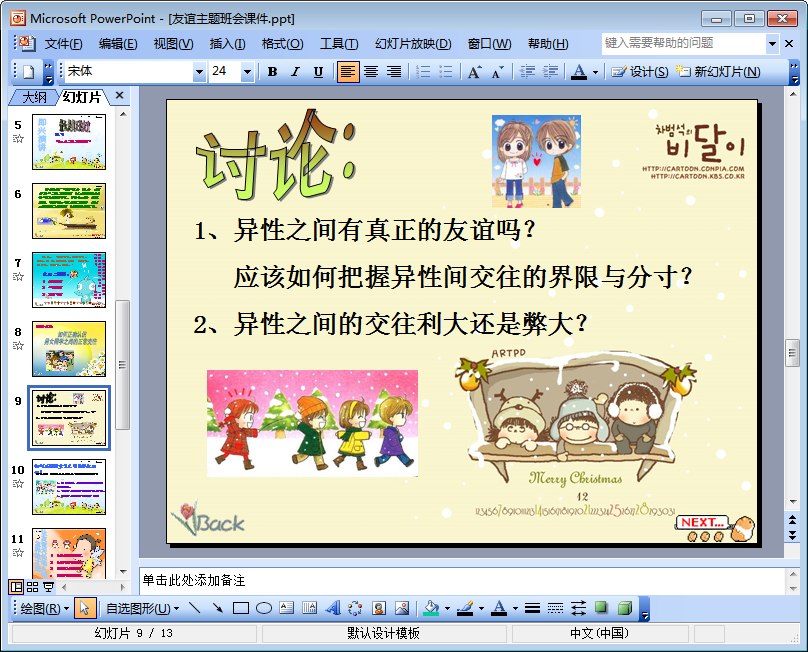This screenshot has height=652, width=808.
Task: Open the Design (设计) task pane
Action: click(x=639, y=72)
